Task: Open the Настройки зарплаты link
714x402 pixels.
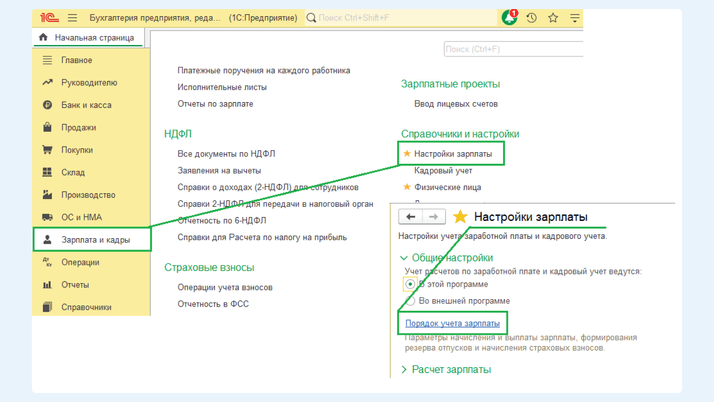Action: tap(453, 154)
